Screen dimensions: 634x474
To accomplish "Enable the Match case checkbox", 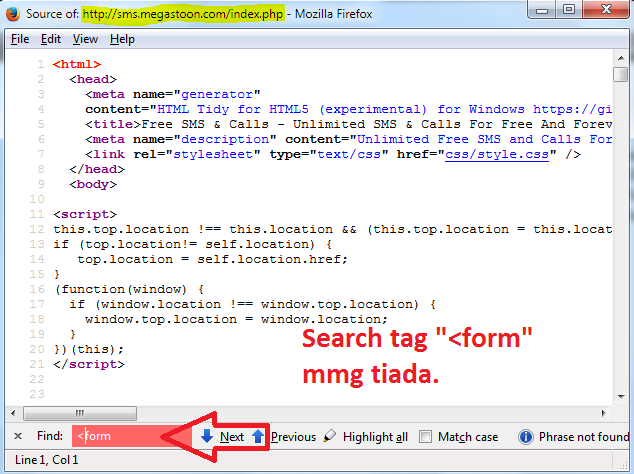I will coord(425,436).
